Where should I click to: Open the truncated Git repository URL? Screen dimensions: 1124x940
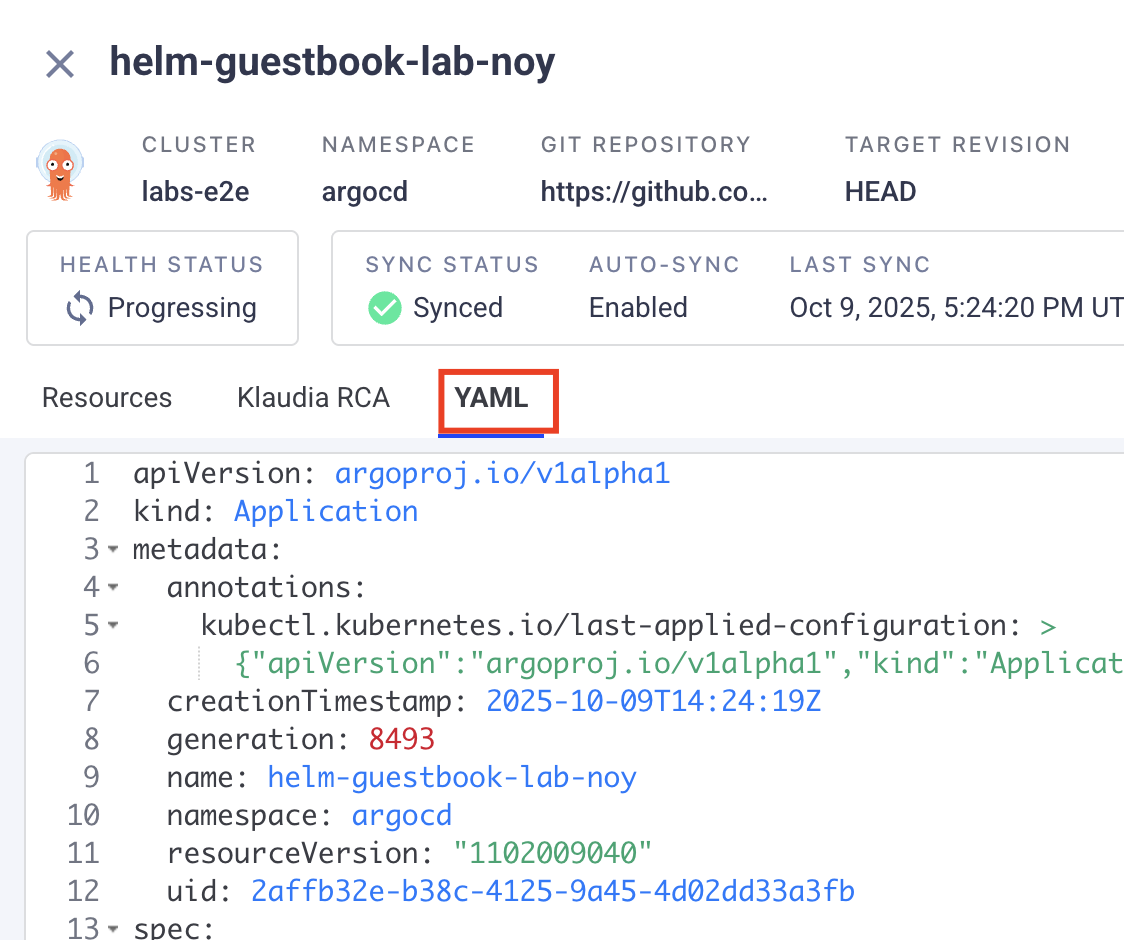[x=655, y=191]
